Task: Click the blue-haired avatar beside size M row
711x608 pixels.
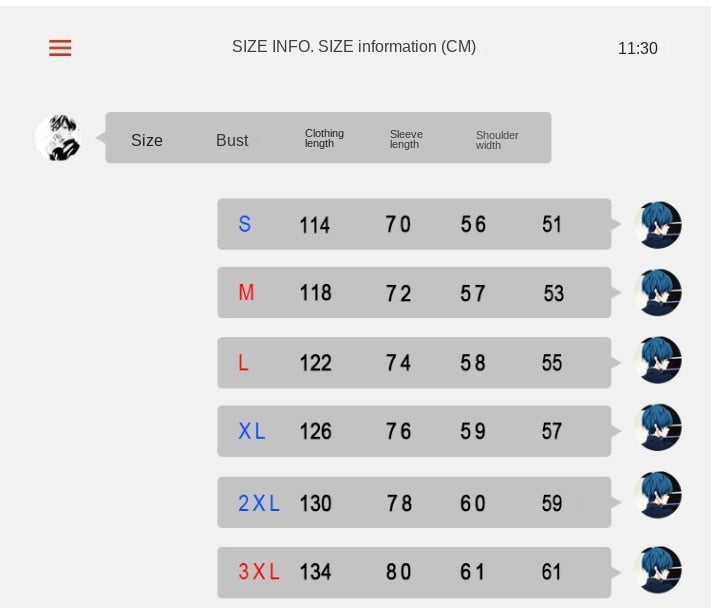Action: pyautogui.click(x=658, y=292)
